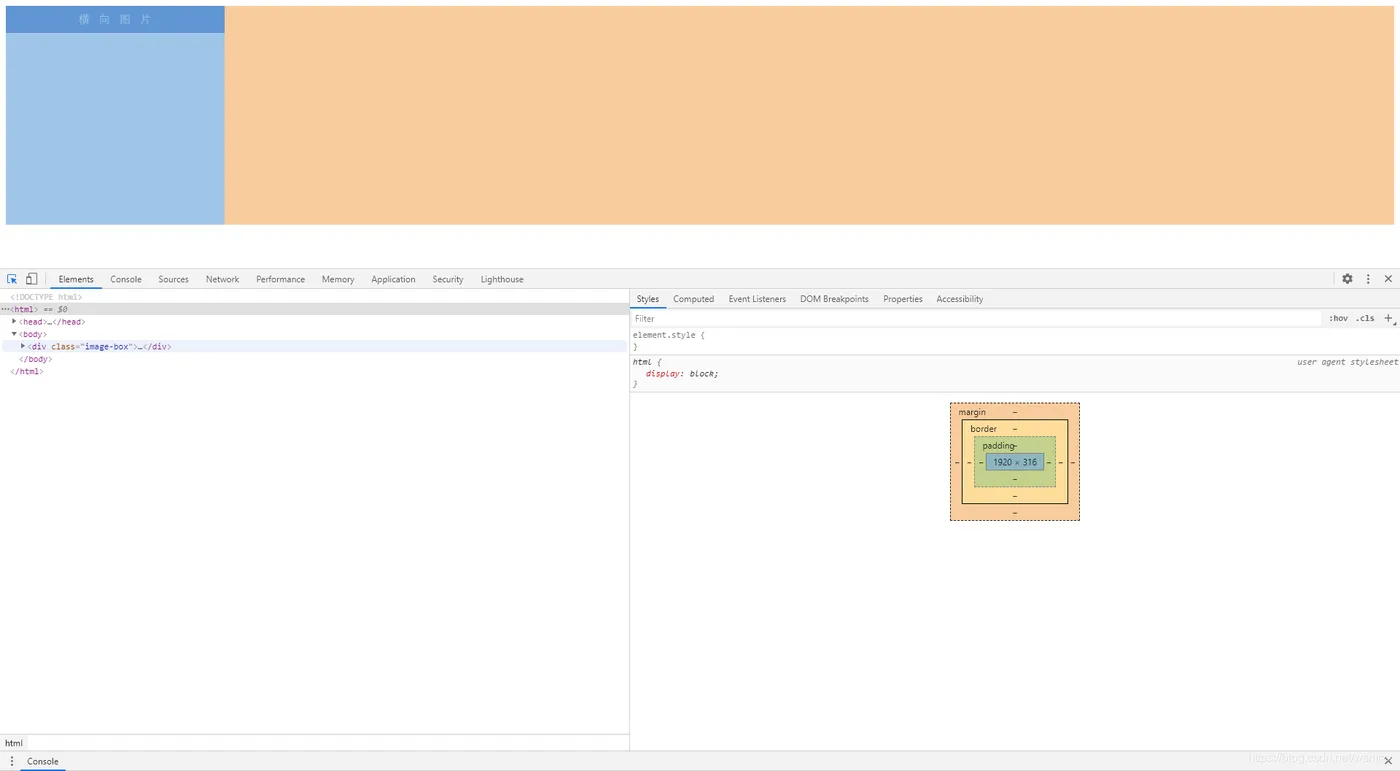This screenshot has height=771, width=1400.
Task: Select the closing html tag row
Action: 27,371
